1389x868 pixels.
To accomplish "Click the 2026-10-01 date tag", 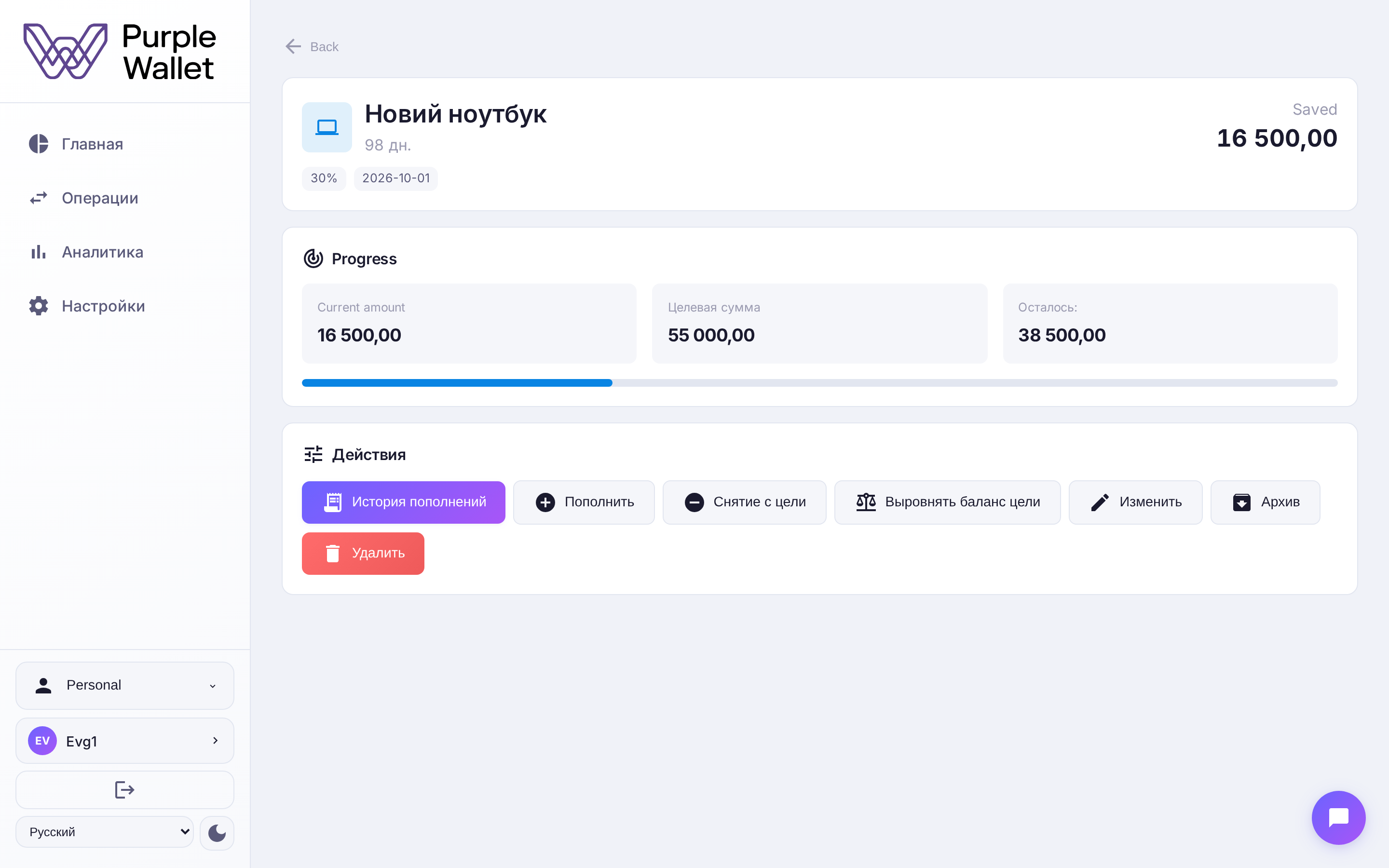I will 395,178.
